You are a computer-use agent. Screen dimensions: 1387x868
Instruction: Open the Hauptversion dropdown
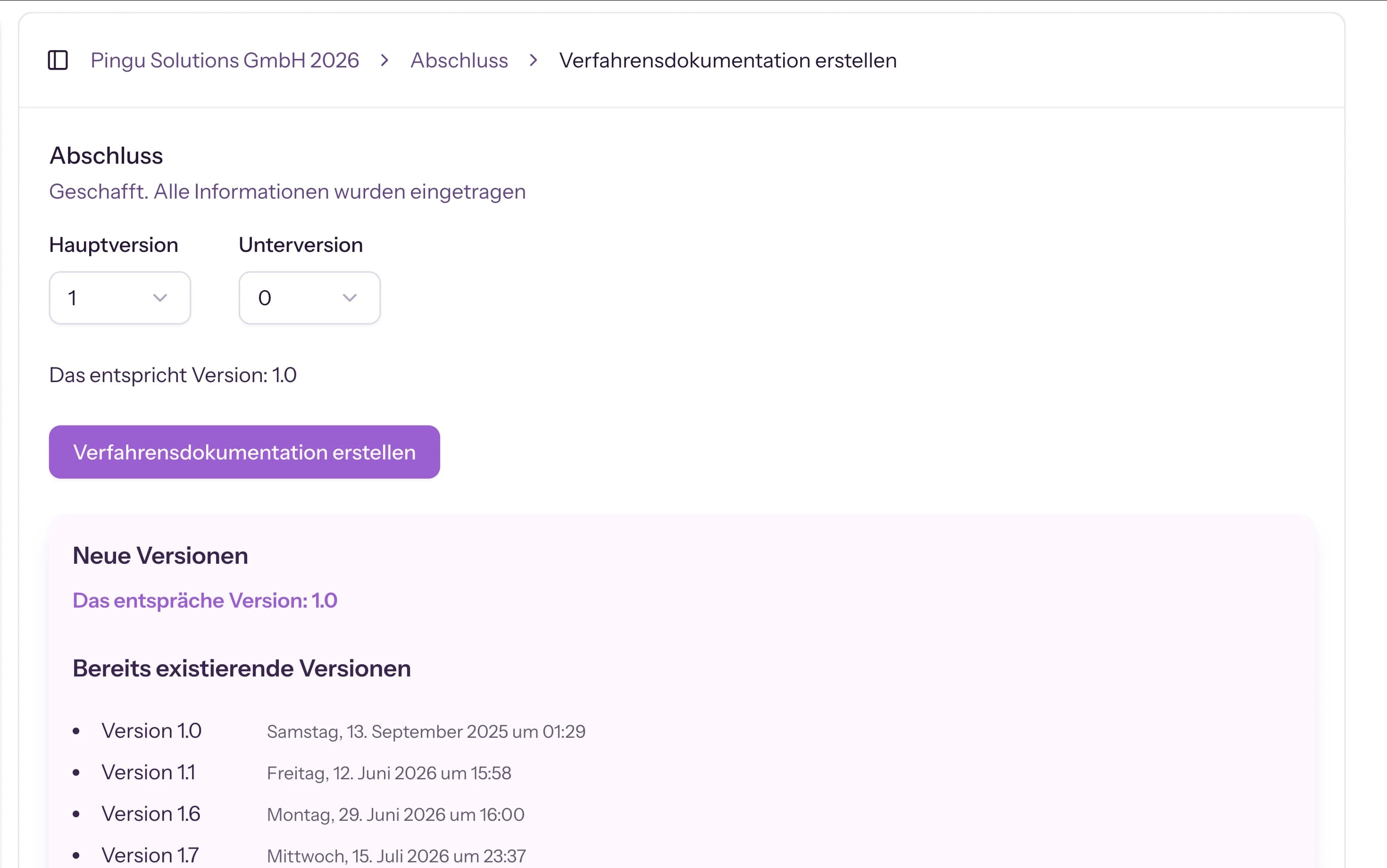click(119, 297)
